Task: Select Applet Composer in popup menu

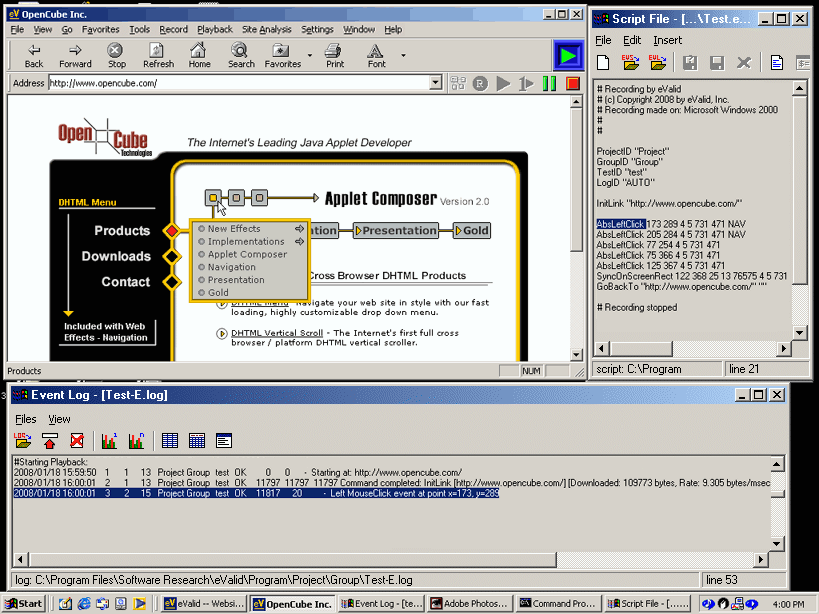Action: 248,254
